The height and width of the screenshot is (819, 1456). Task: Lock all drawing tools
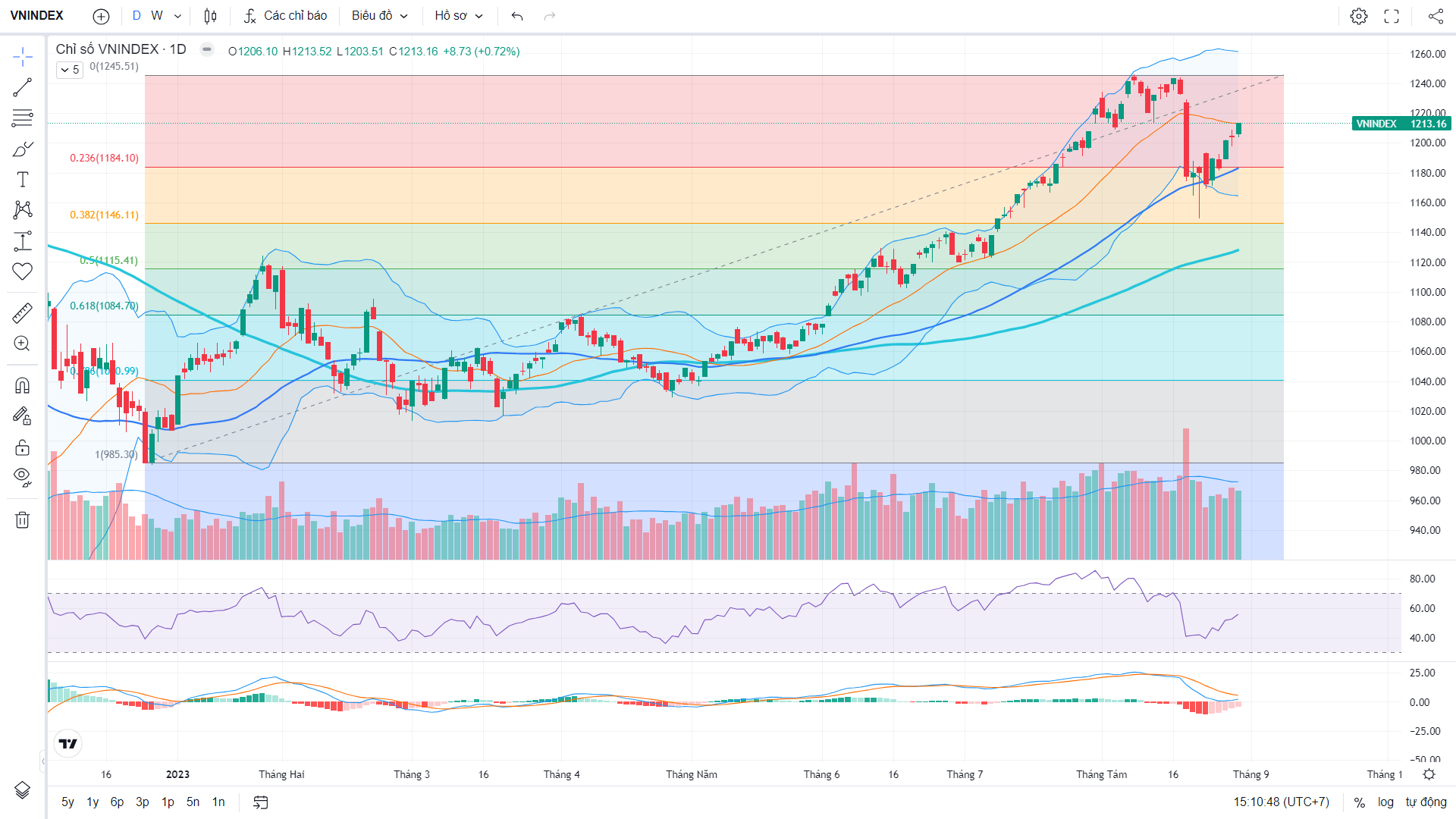point(22,447)
